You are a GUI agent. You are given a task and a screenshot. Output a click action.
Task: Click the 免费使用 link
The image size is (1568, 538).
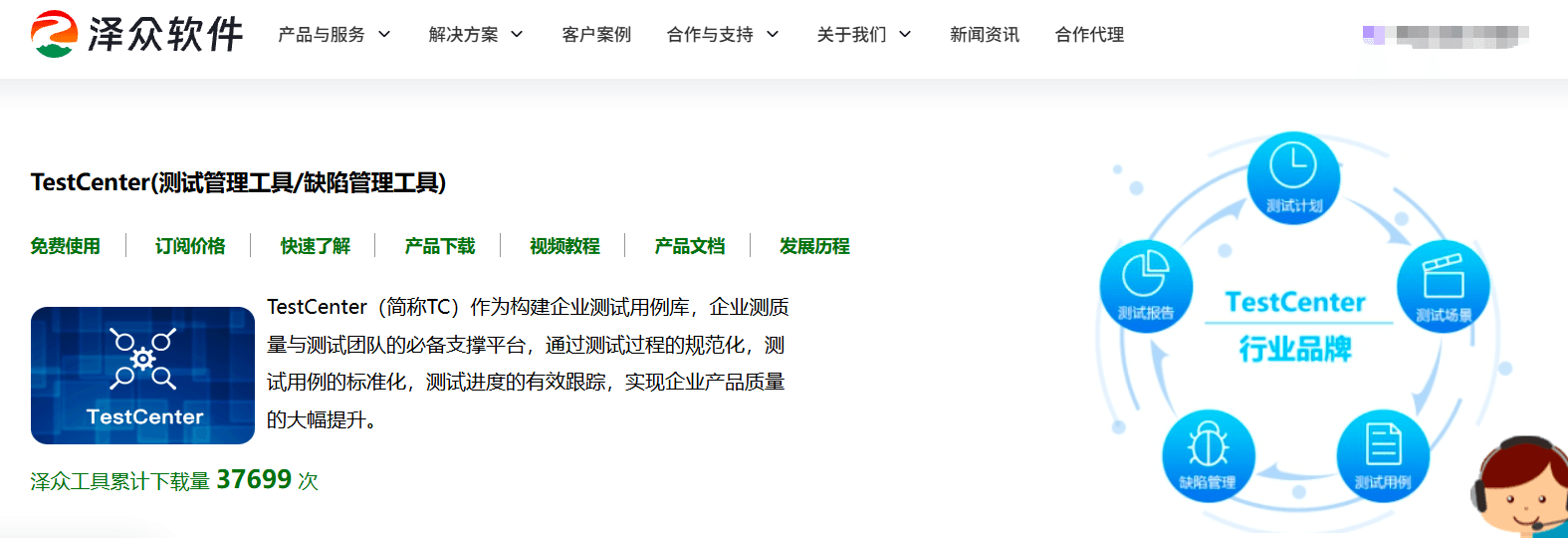(x=66, y=246)
